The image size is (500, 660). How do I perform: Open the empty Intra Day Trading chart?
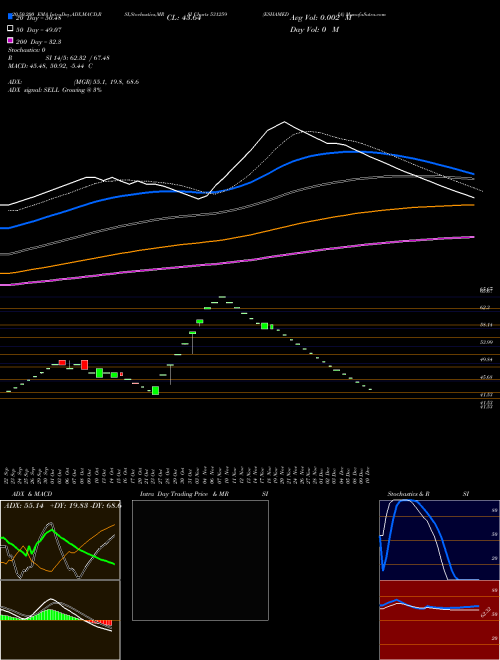point(200,560)
